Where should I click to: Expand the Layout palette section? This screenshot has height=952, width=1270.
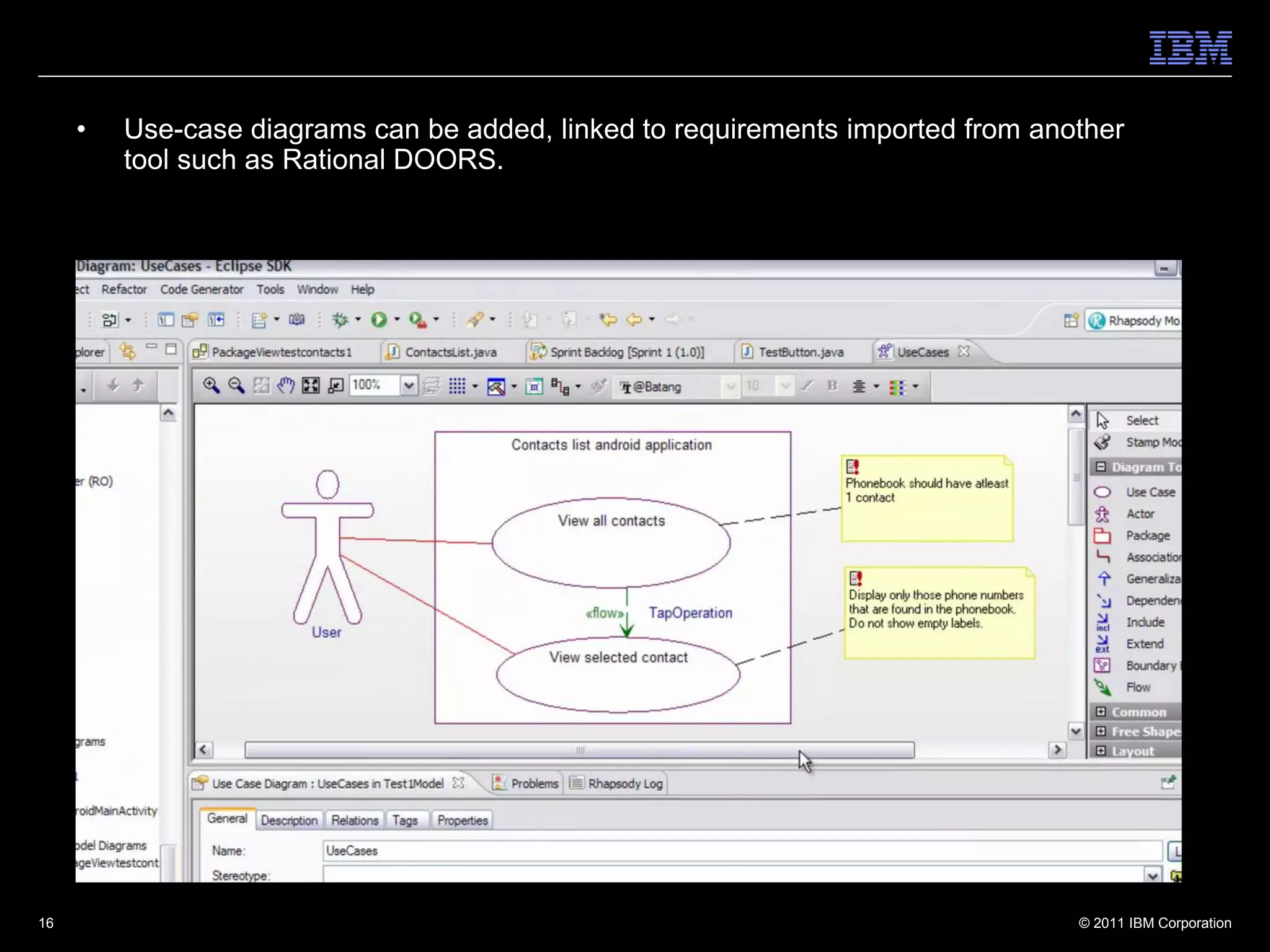click(1101, 751)
